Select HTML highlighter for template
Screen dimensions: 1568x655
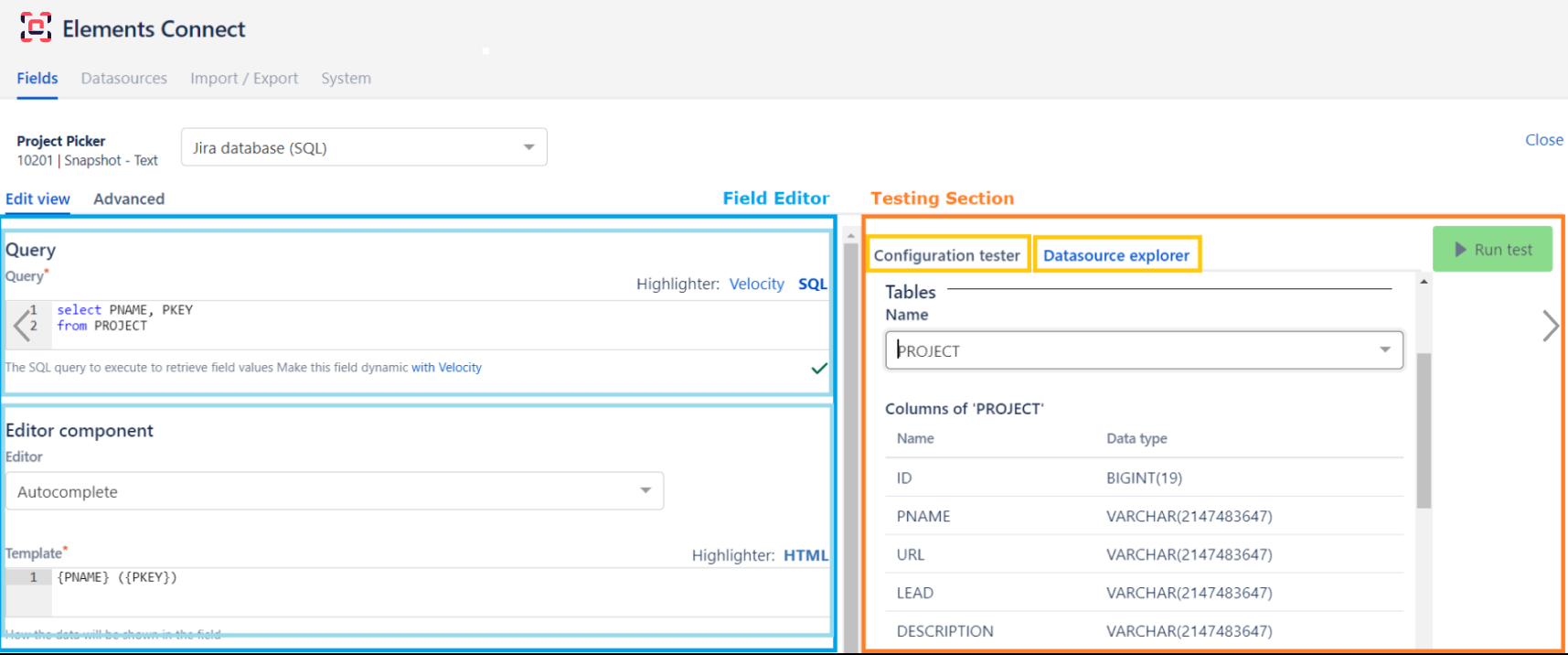[805, 555]
